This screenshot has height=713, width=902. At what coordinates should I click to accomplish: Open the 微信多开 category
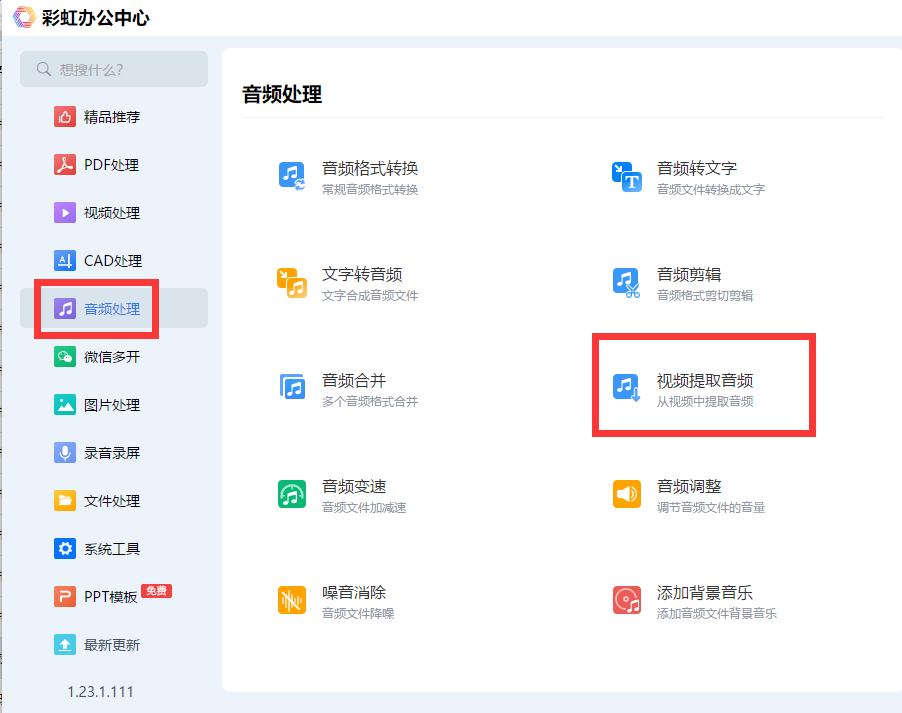click(112, 357)
